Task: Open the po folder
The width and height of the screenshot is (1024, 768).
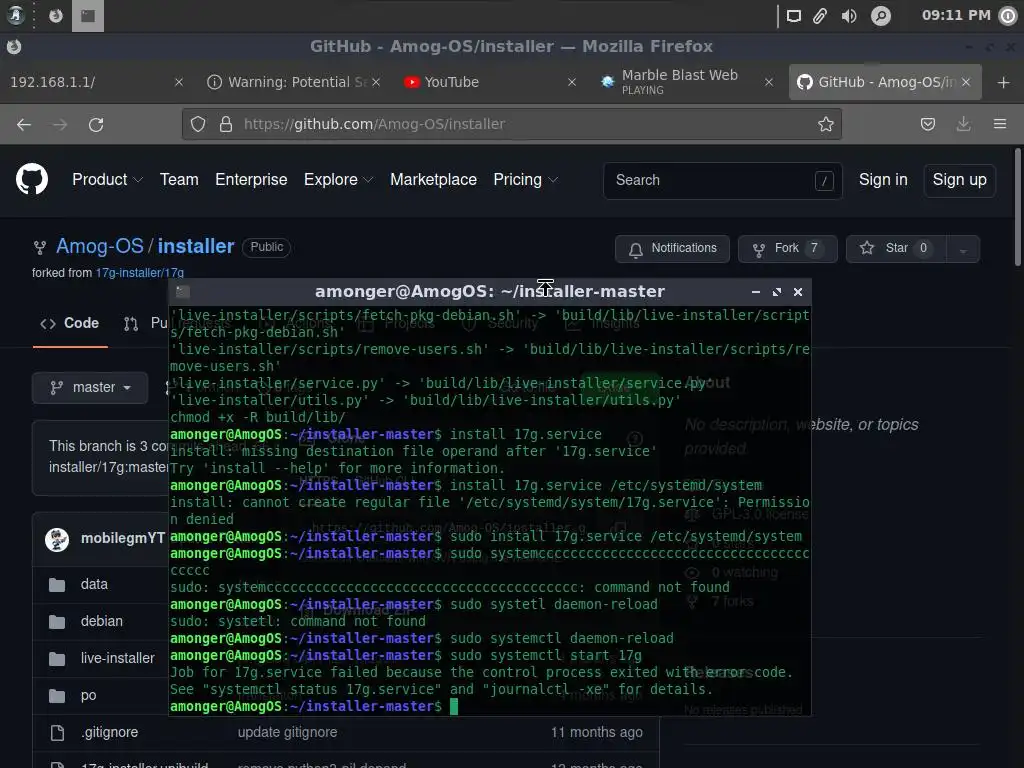Action: click(89, 696)
